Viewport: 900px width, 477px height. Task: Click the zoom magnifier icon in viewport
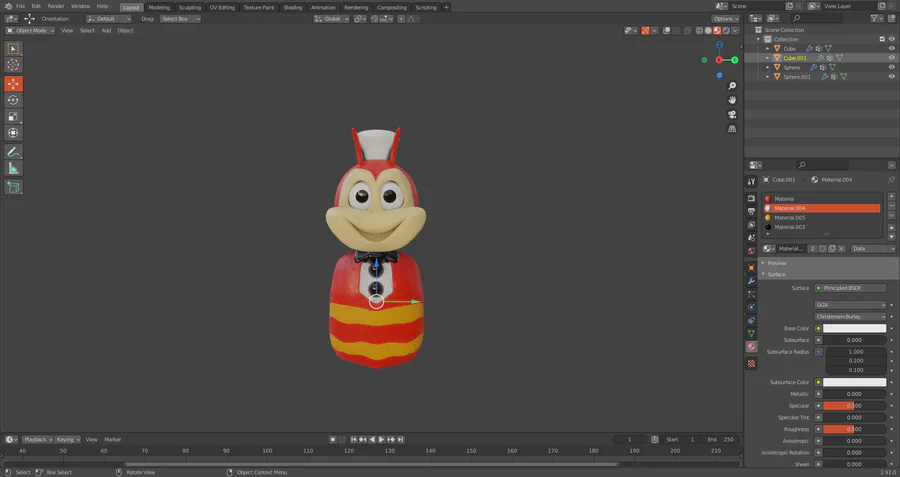point(732,86)
